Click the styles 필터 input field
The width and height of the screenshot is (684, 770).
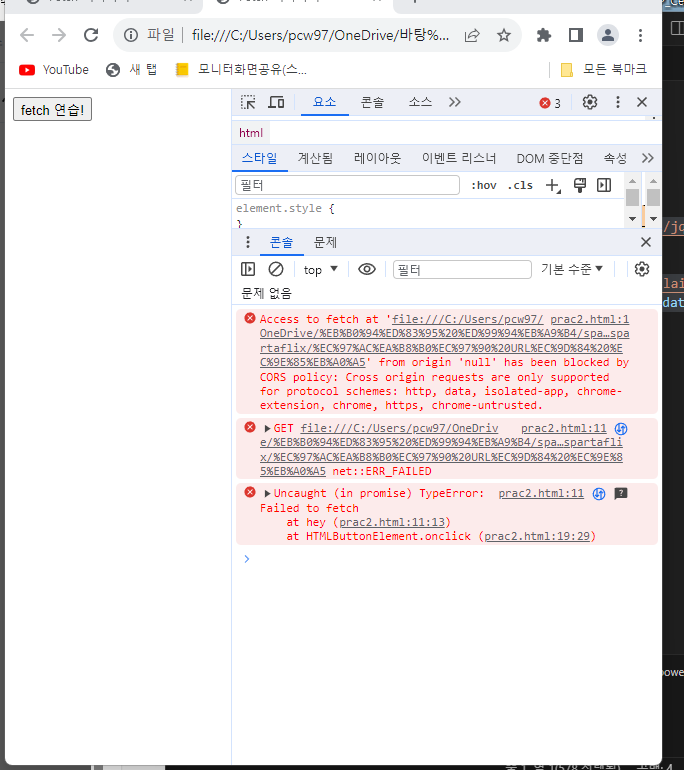(x=347, y=185)
